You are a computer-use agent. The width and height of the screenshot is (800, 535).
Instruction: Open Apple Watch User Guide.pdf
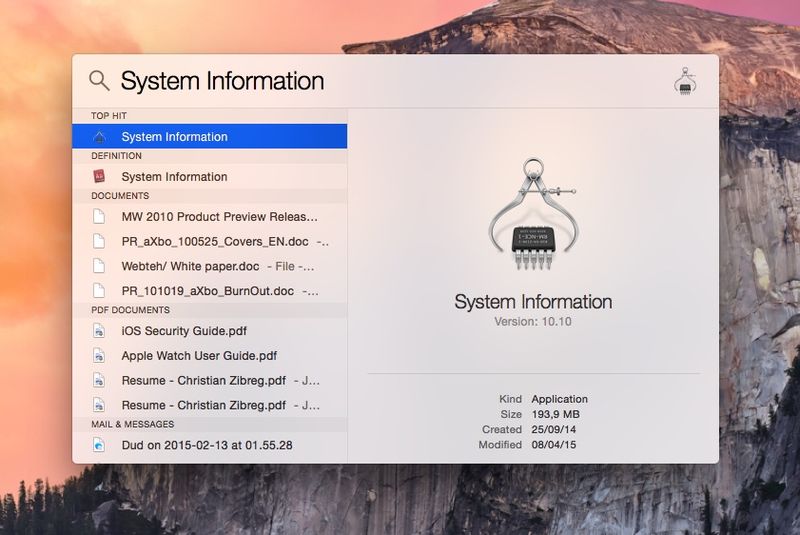[210, 355]
